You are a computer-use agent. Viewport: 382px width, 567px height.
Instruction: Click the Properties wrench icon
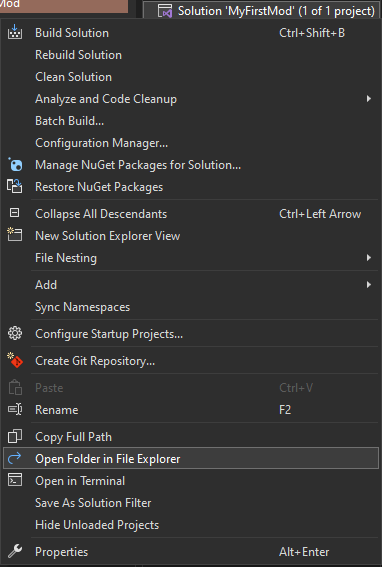tap(15, 551)
